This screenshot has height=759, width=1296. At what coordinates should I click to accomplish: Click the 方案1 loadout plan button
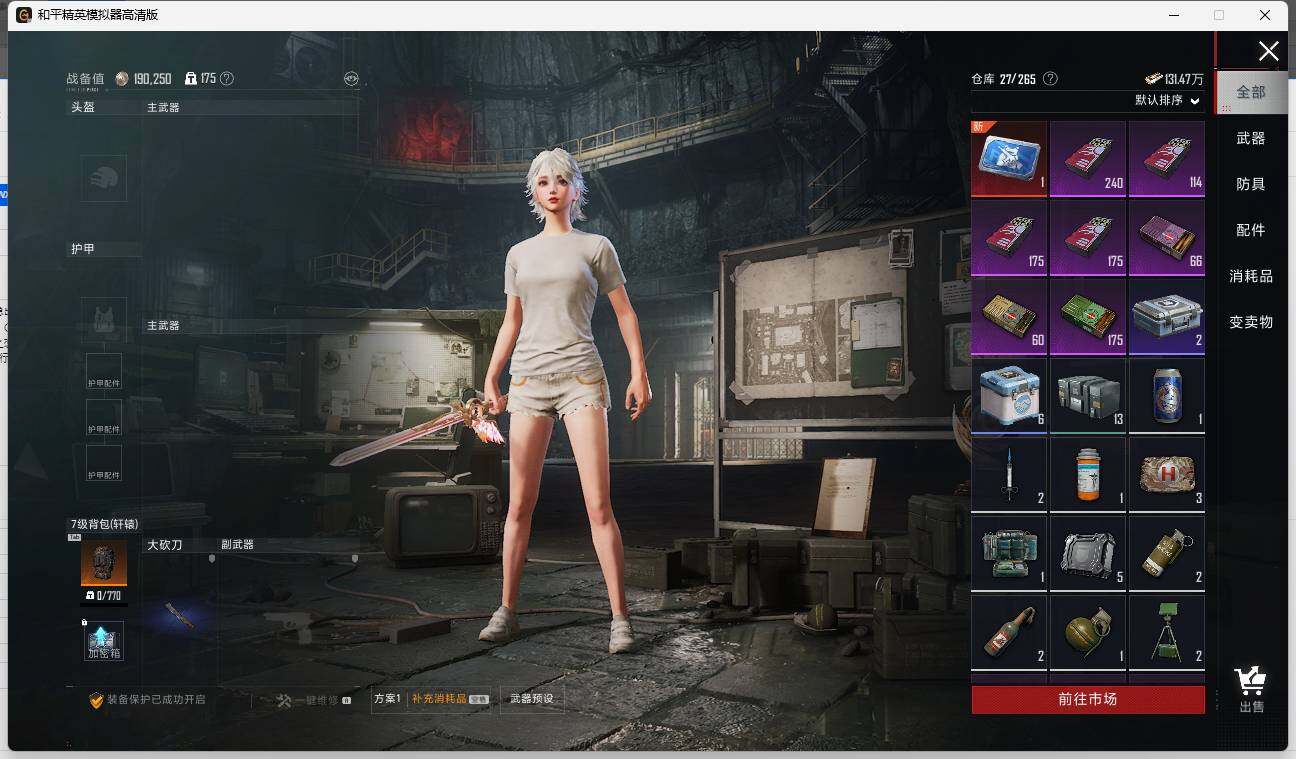(388, 699)
